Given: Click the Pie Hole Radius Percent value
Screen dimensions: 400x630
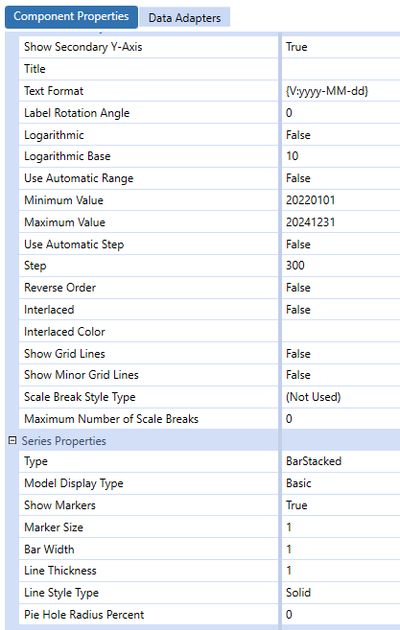Looking at the screenshot, I should [x=341, y=614].
